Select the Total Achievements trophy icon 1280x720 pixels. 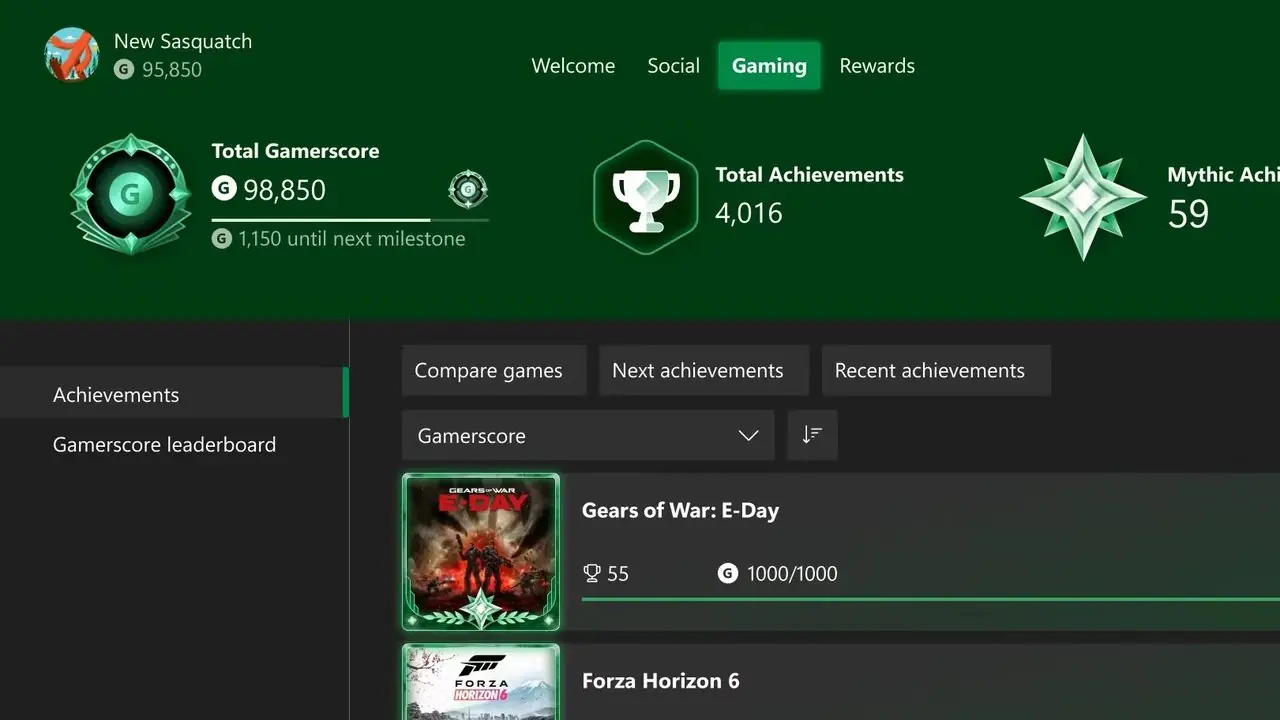click(x=645, y=197)
